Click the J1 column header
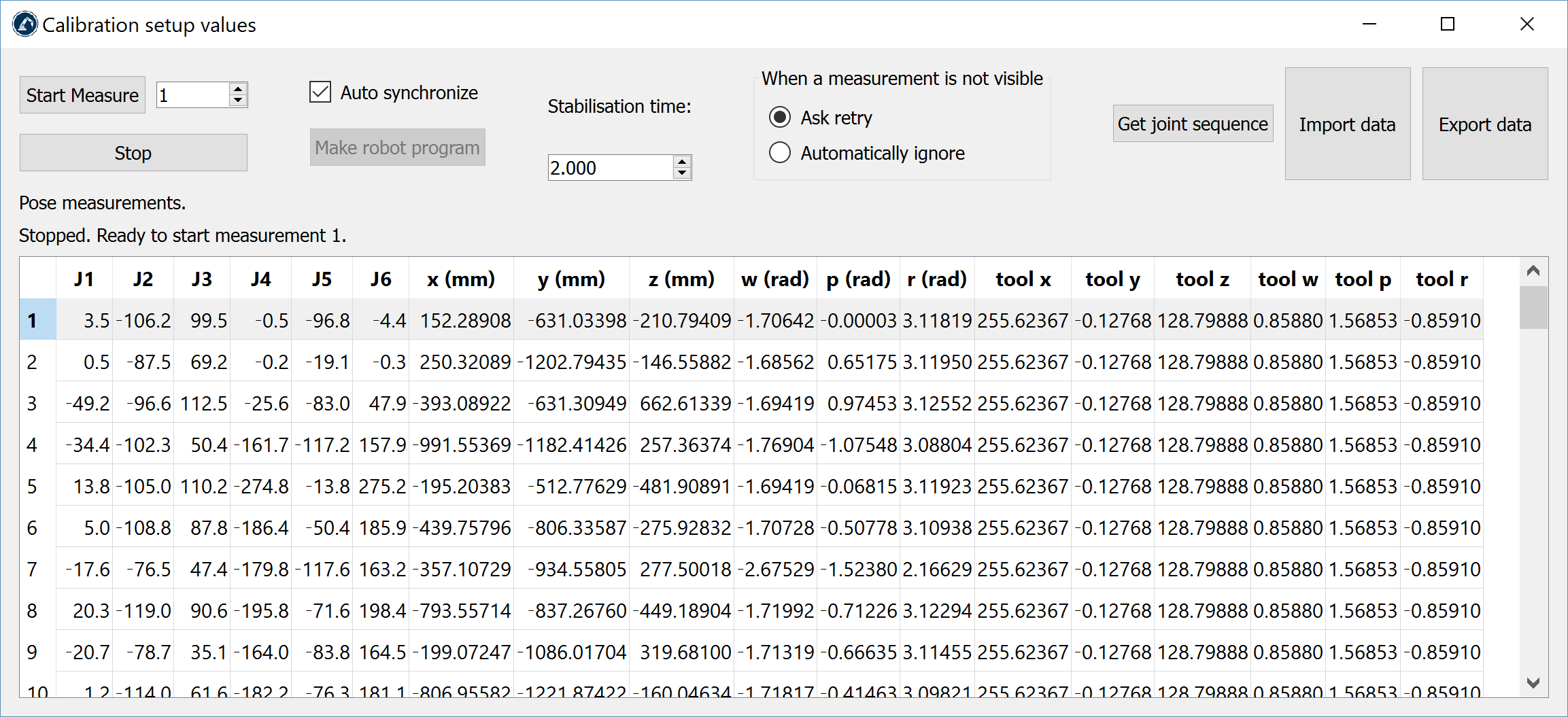This screenshot has width=1568, height=717. point(84,279)
